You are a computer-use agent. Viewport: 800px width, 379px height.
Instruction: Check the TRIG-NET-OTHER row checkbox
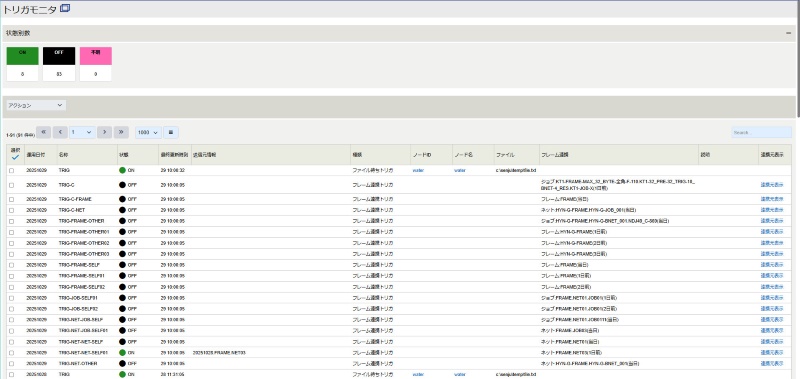tap(12, 364)
